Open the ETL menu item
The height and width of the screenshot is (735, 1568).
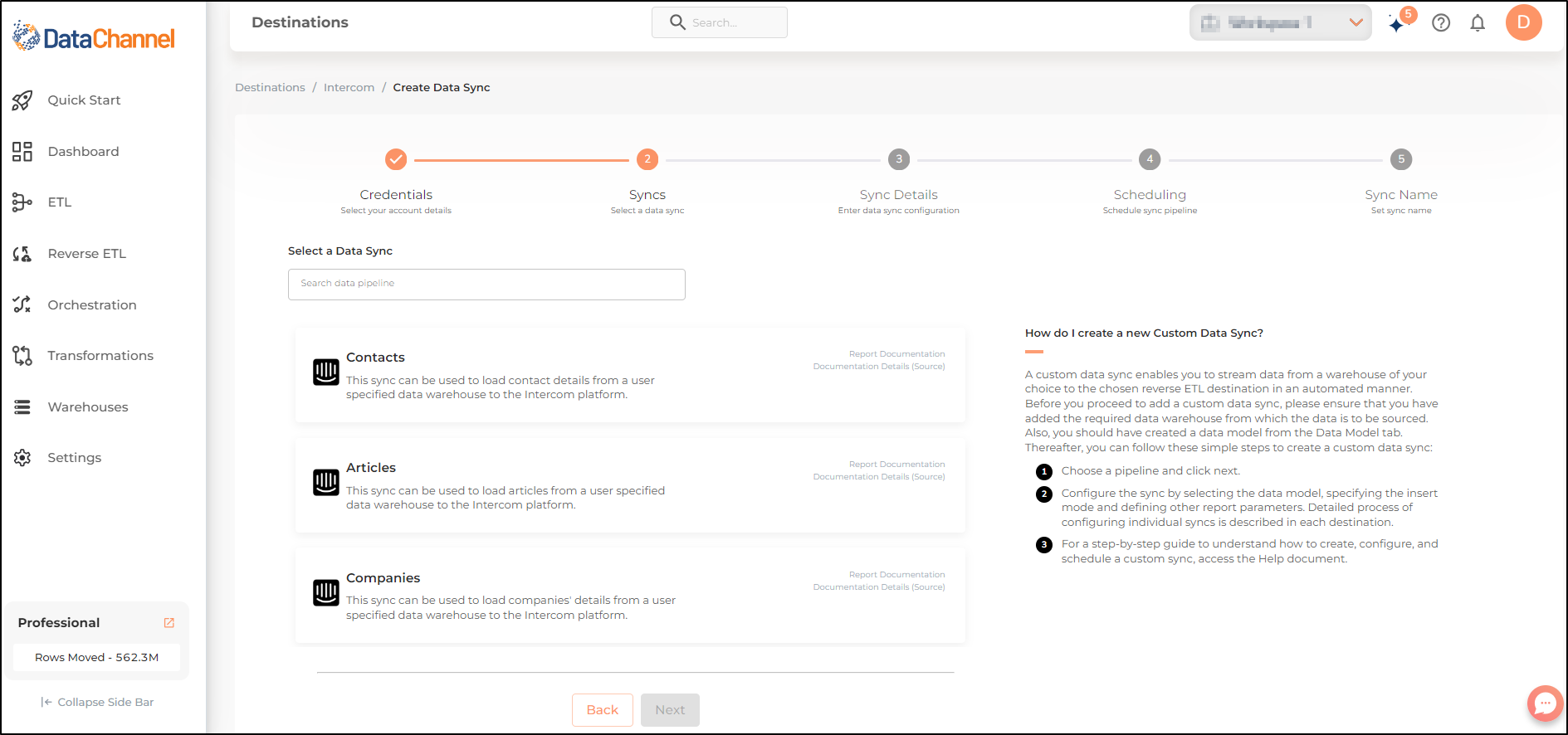60,202
